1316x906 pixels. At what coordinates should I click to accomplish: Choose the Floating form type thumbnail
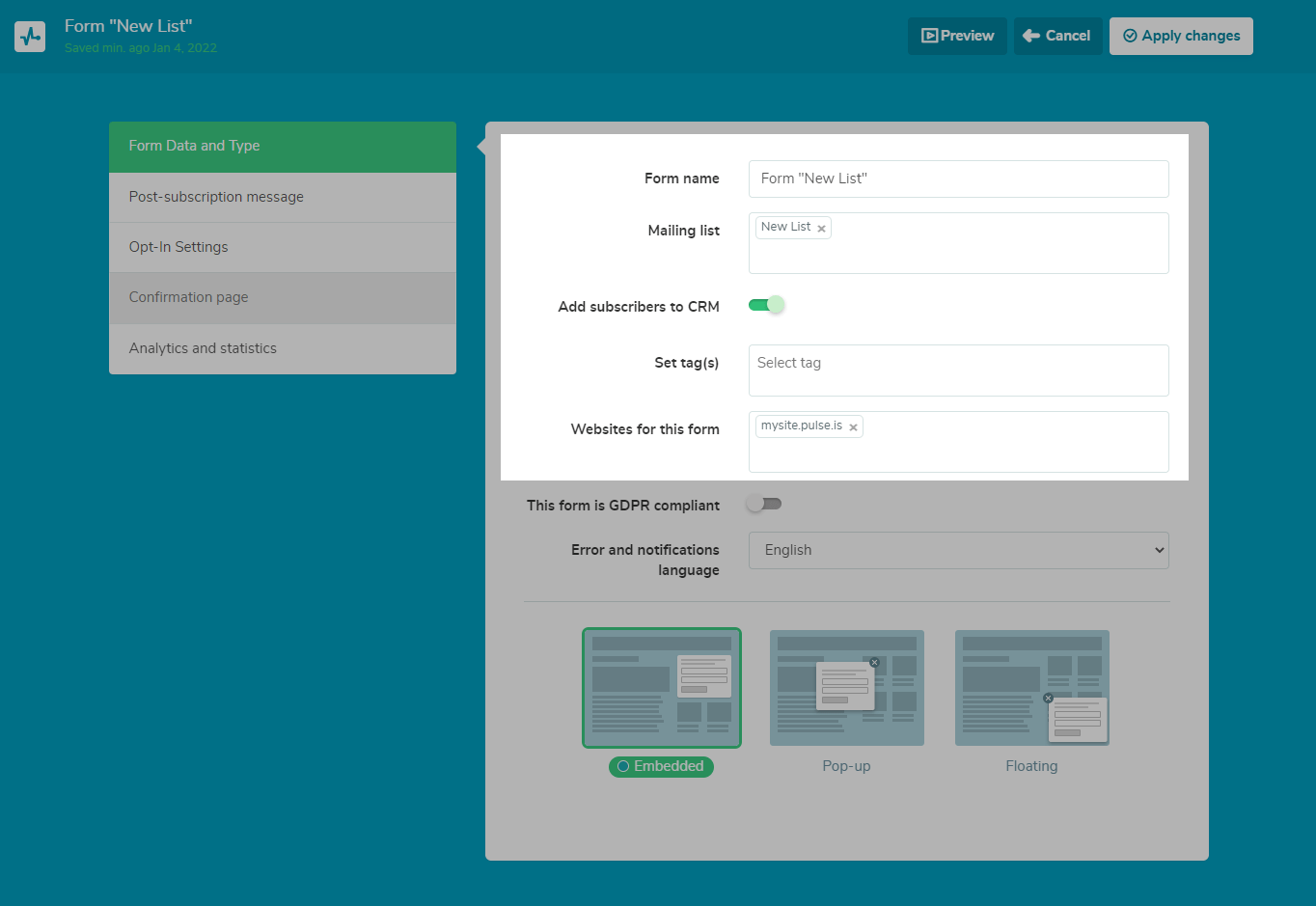tap(1031, 688)
